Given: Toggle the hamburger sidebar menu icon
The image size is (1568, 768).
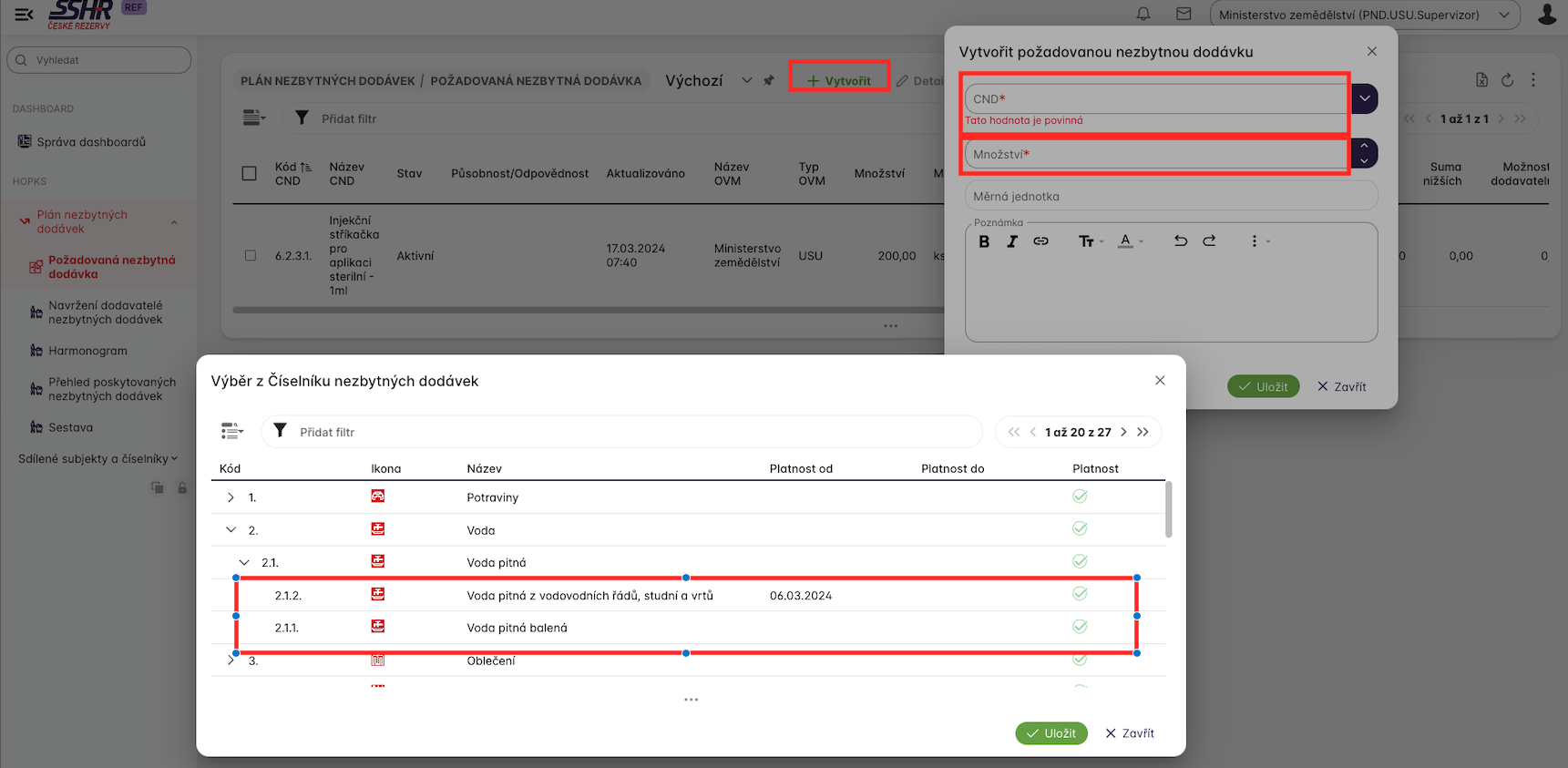Looking at the screenshot, I should click(x=24, y=14).
